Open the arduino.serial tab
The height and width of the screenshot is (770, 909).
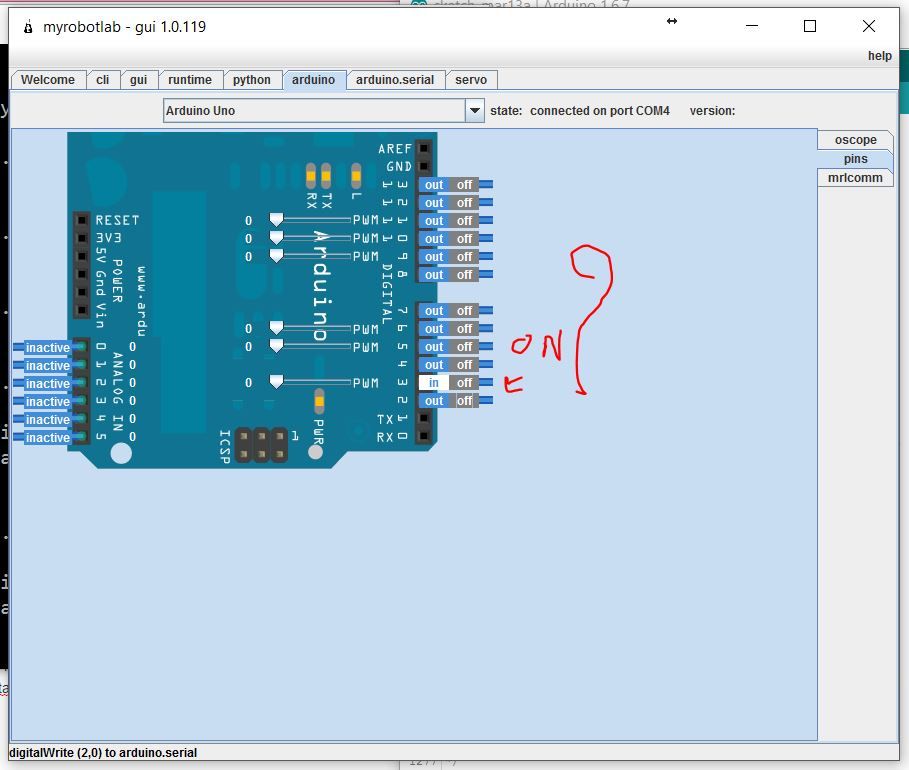coord(395,79)
